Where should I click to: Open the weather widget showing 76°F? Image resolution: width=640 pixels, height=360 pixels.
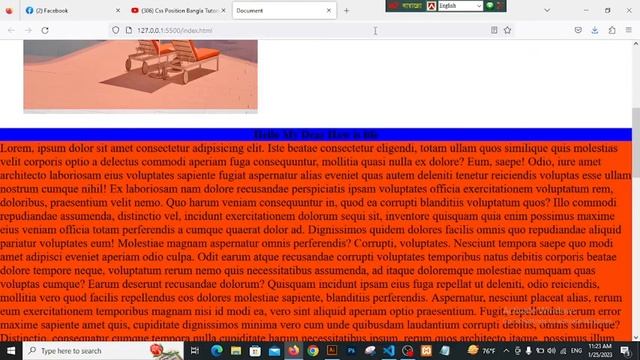[x=482, y=351]
